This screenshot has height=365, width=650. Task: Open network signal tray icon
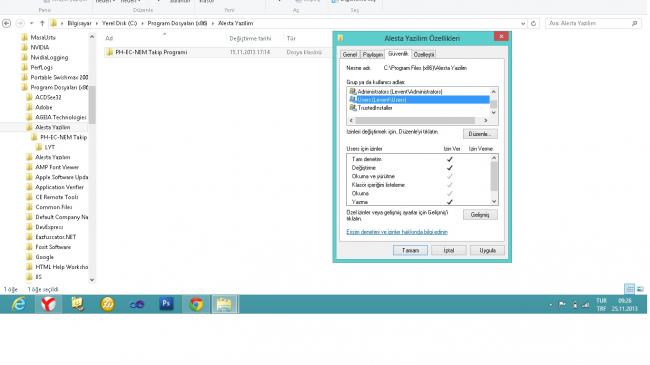coord(585,305)
